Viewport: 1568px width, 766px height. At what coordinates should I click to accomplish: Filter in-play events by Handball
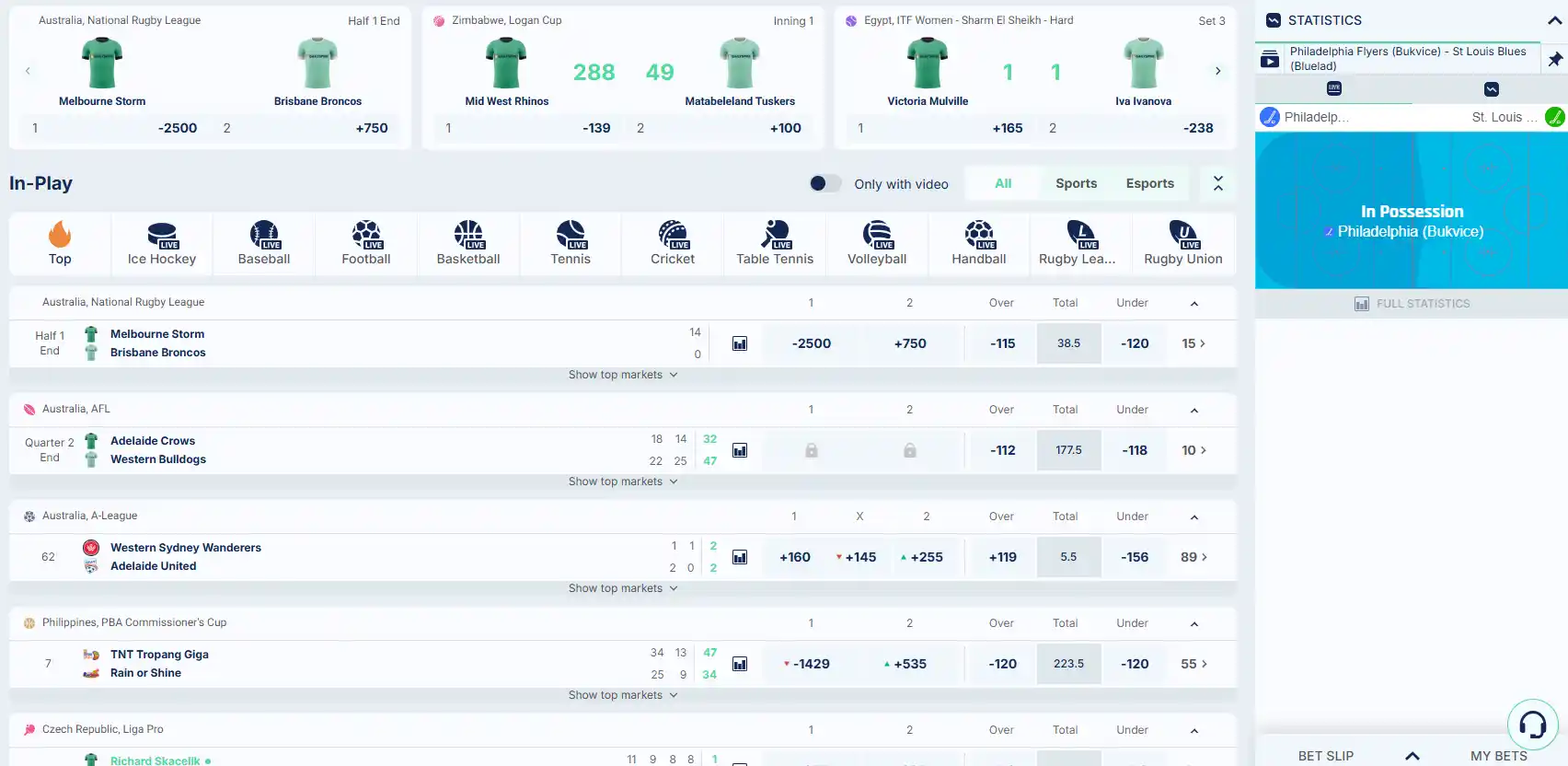point(979,244)
